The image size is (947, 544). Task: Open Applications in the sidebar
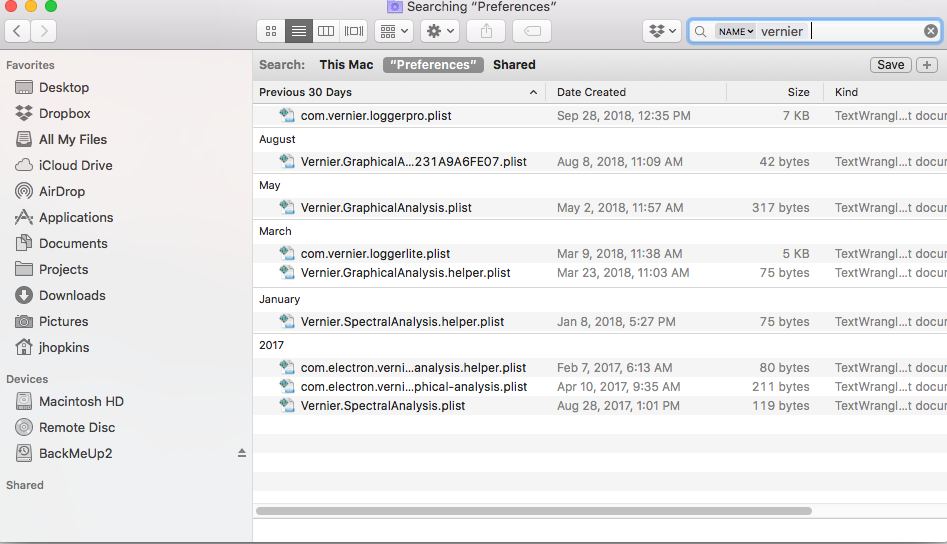76,217
